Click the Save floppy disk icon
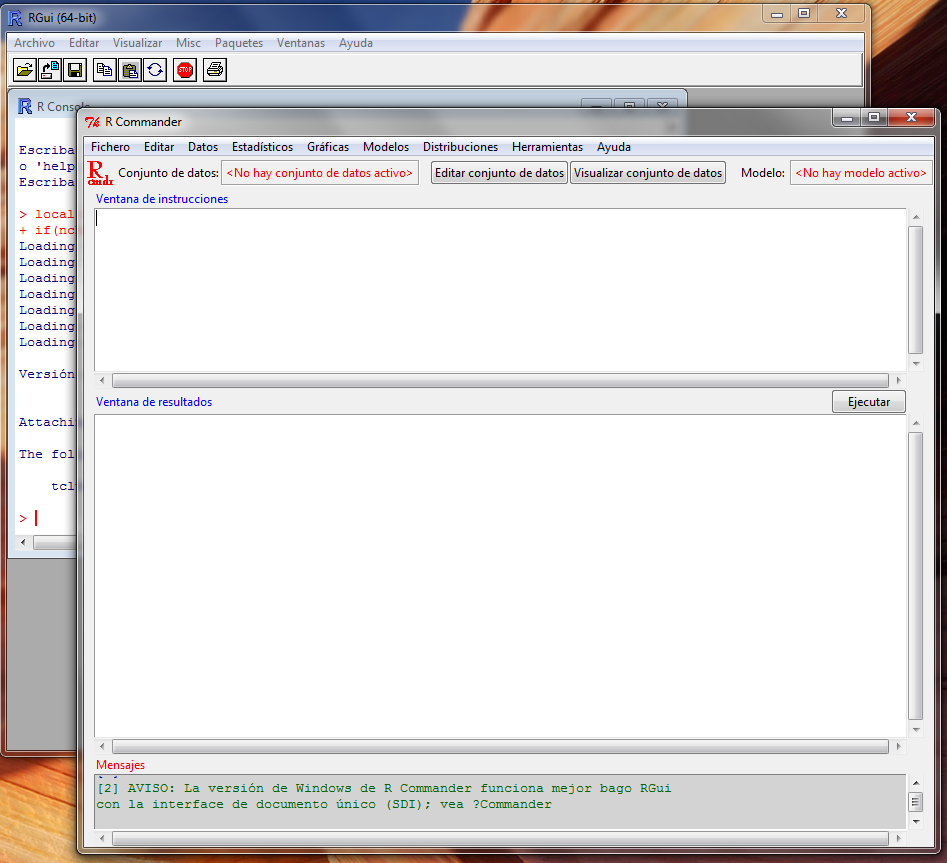Viewport: 947px width, 863px height. click(x=74, y=70)
